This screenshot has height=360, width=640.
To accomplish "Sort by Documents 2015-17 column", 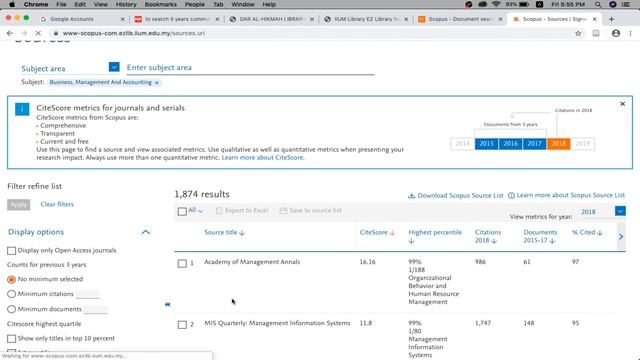I will pyautogui.click(x=540, y=236).
